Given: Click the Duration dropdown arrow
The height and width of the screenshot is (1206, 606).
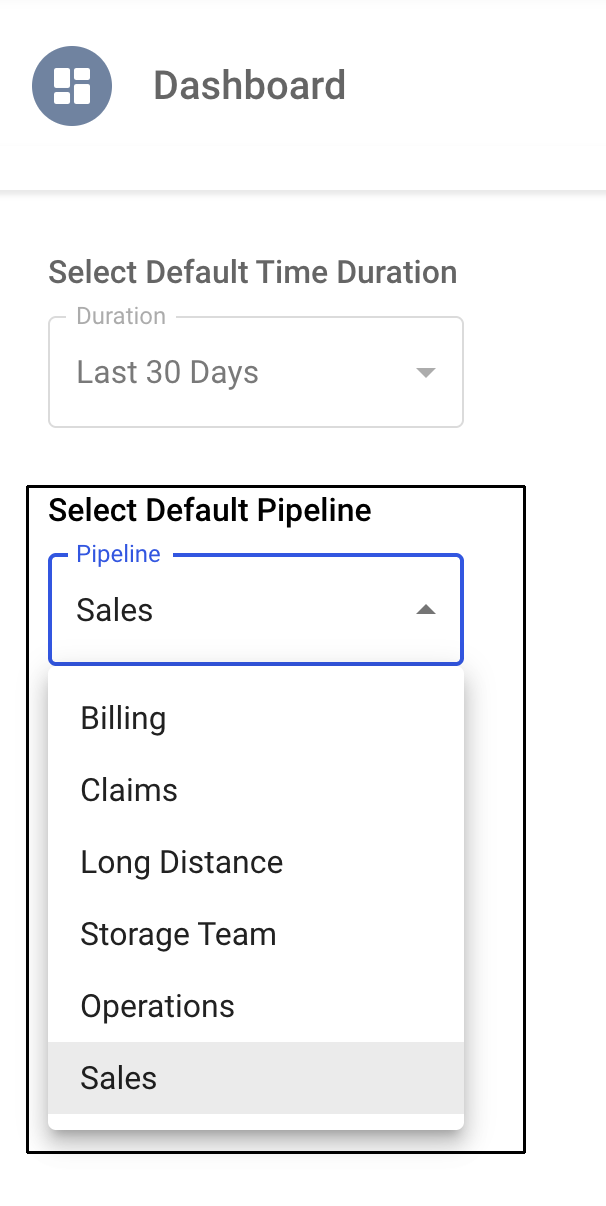Looking at the screenshot, I should pyautogui.click(x=426, y=373).
